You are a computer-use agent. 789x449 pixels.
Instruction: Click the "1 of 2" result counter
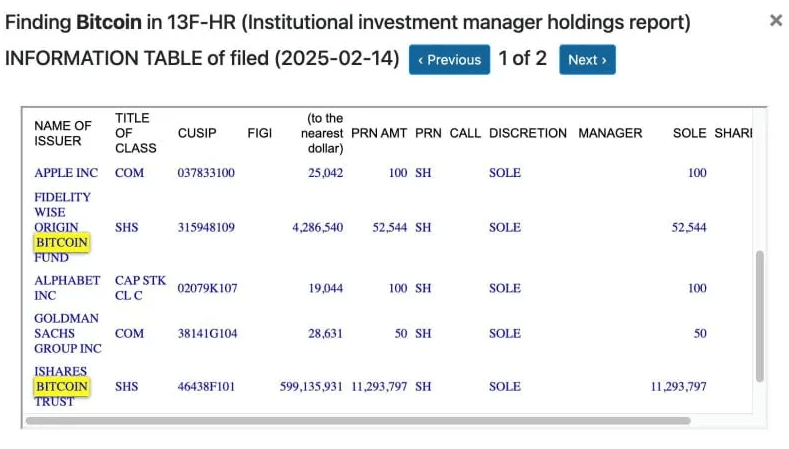[523, 59]
